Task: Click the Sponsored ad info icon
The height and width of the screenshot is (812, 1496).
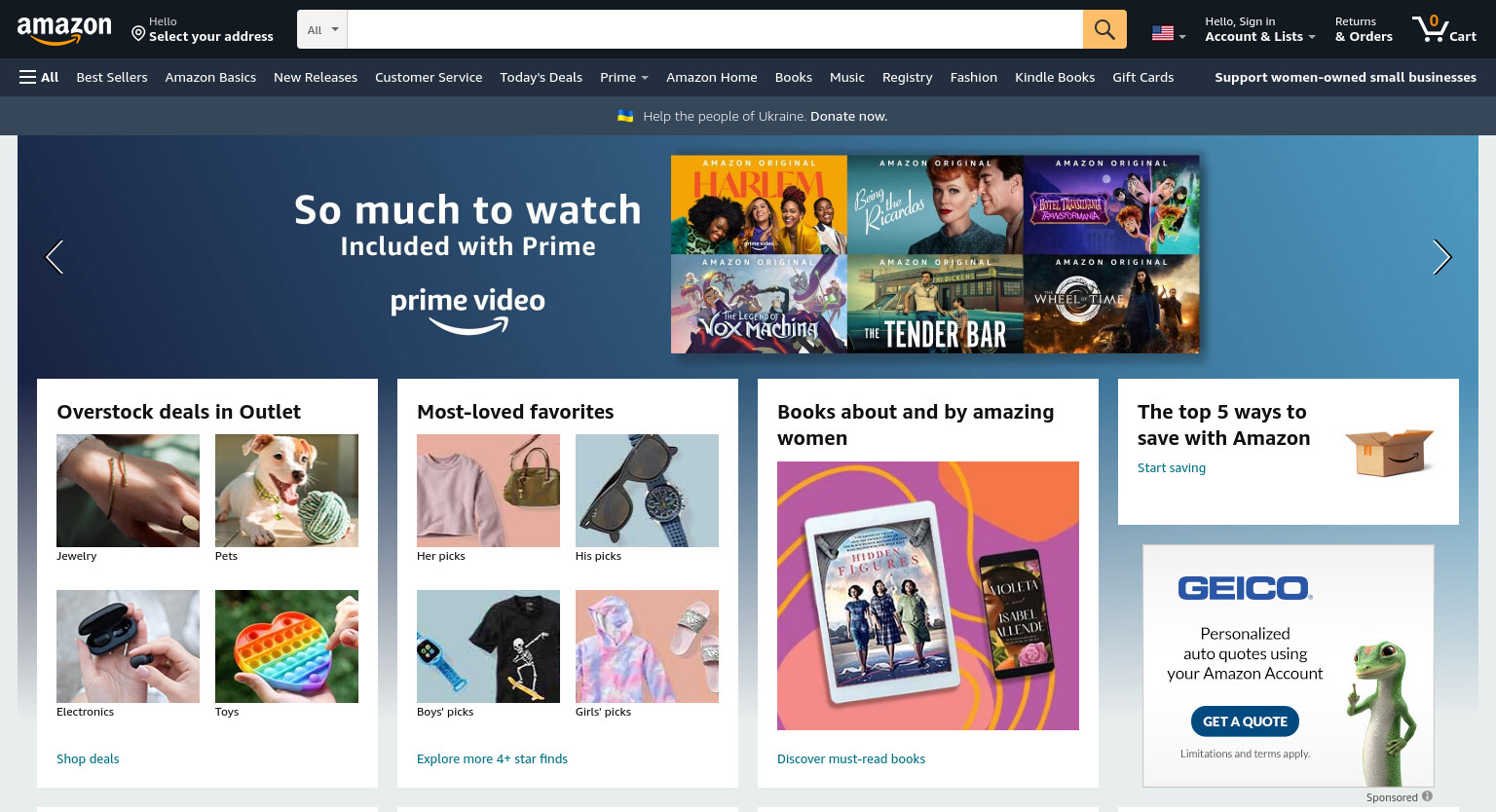Action: point(1427,796)
